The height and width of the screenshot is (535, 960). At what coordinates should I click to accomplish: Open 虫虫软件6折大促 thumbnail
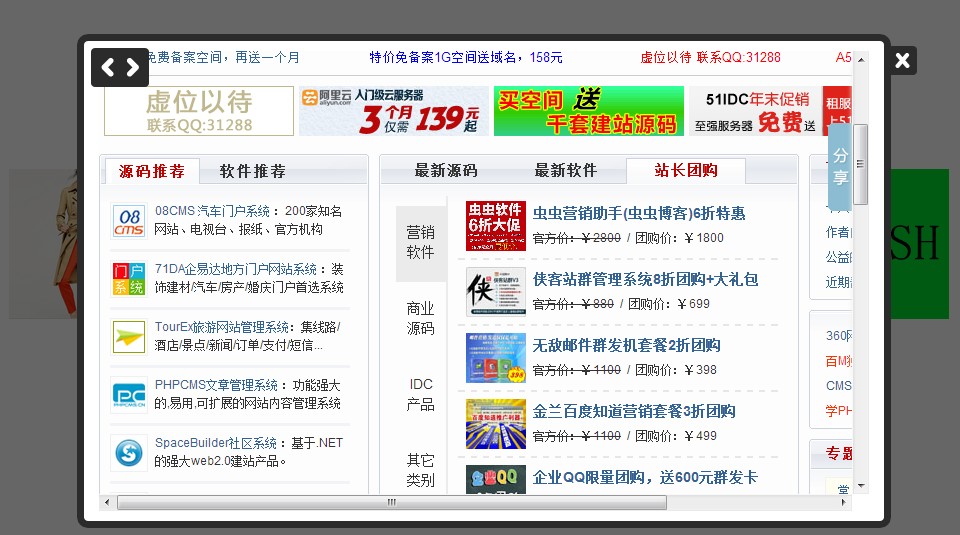[x=496, y=226]
